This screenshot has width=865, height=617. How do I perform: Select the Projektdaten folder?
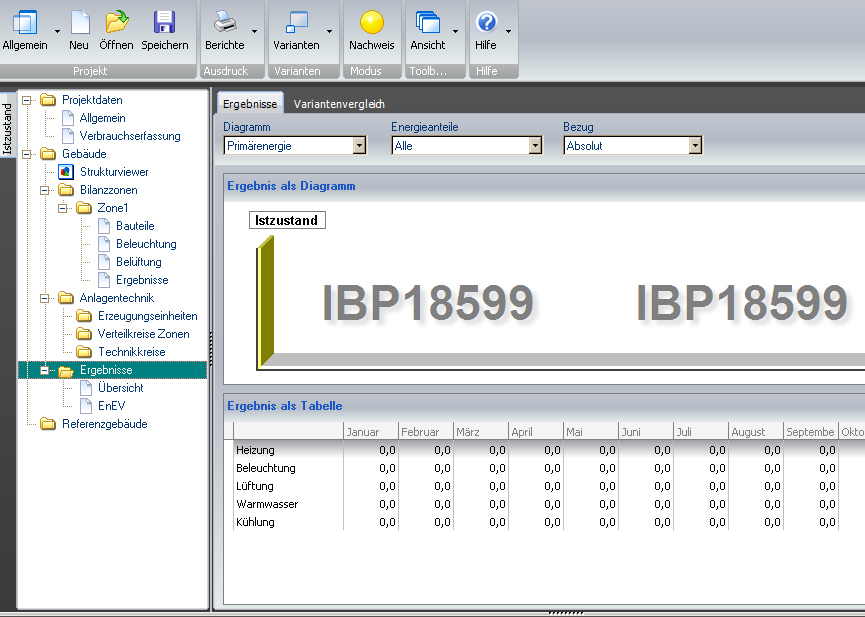[x=92, y=100]
